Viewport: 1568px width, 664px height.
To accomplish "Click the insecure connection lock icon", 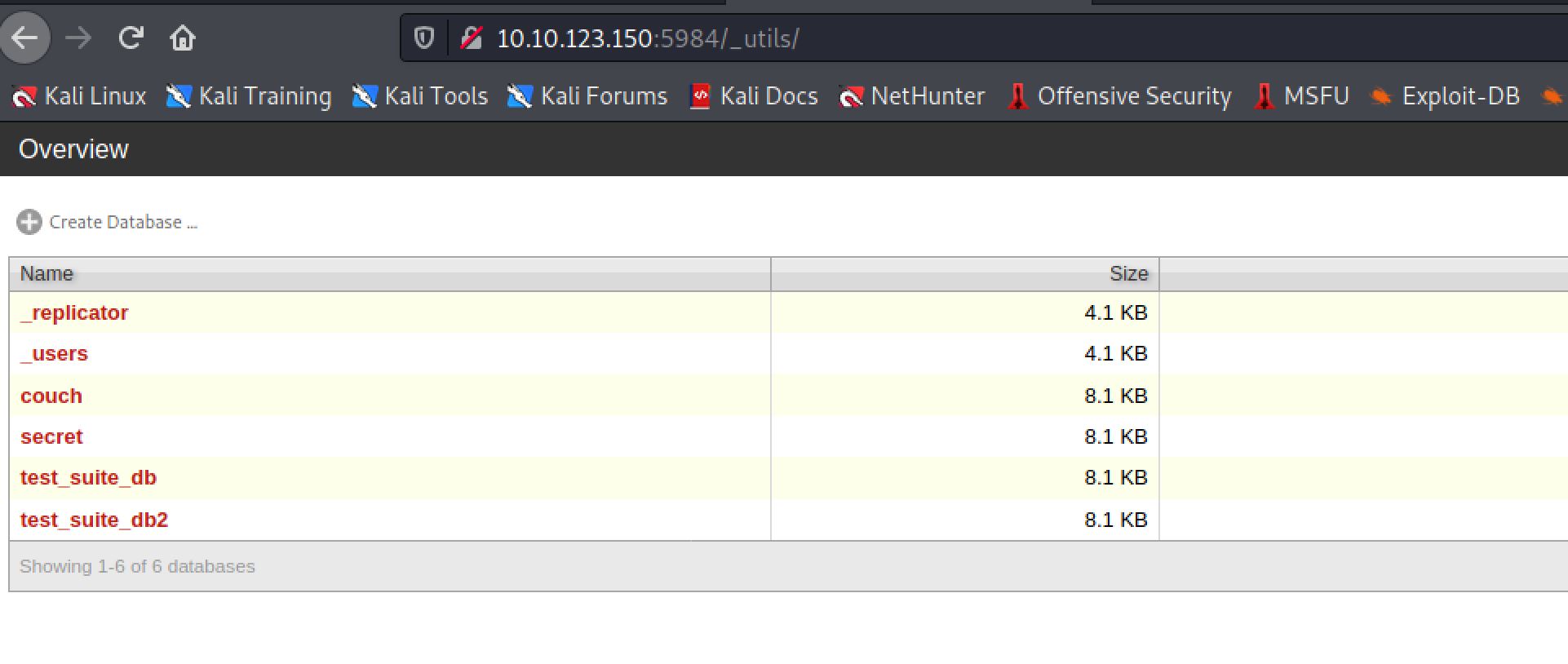I will (x=472, y=38).
